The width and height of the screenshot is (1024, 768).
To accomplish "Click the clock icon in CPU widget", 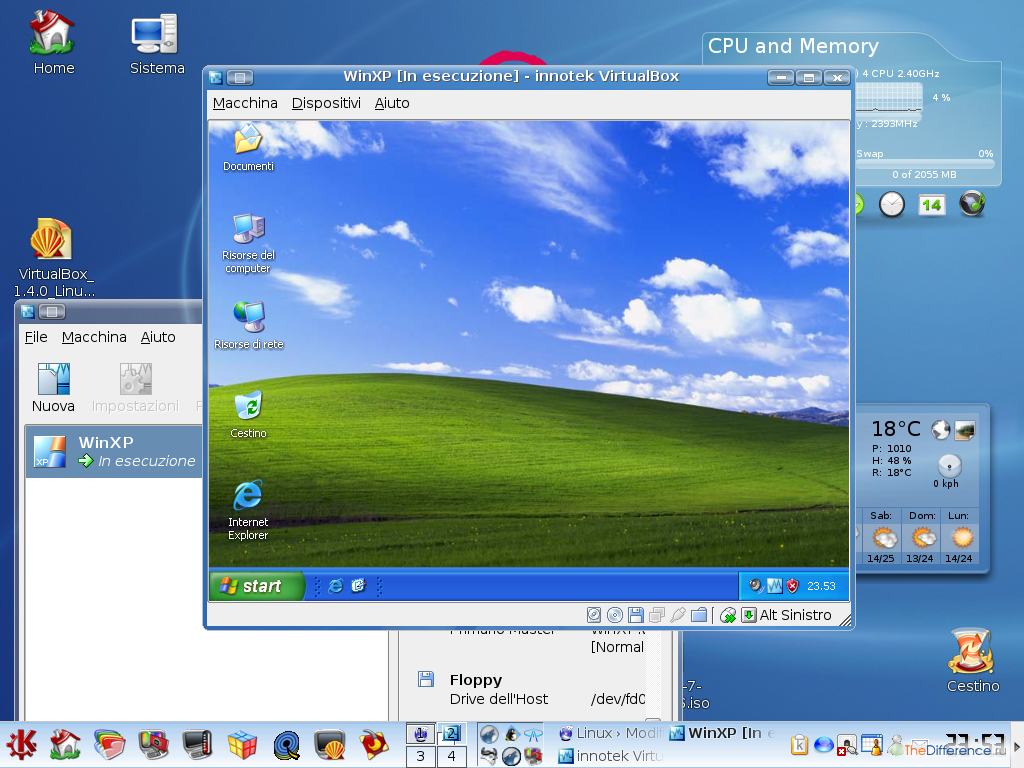I will pos(891,204).
